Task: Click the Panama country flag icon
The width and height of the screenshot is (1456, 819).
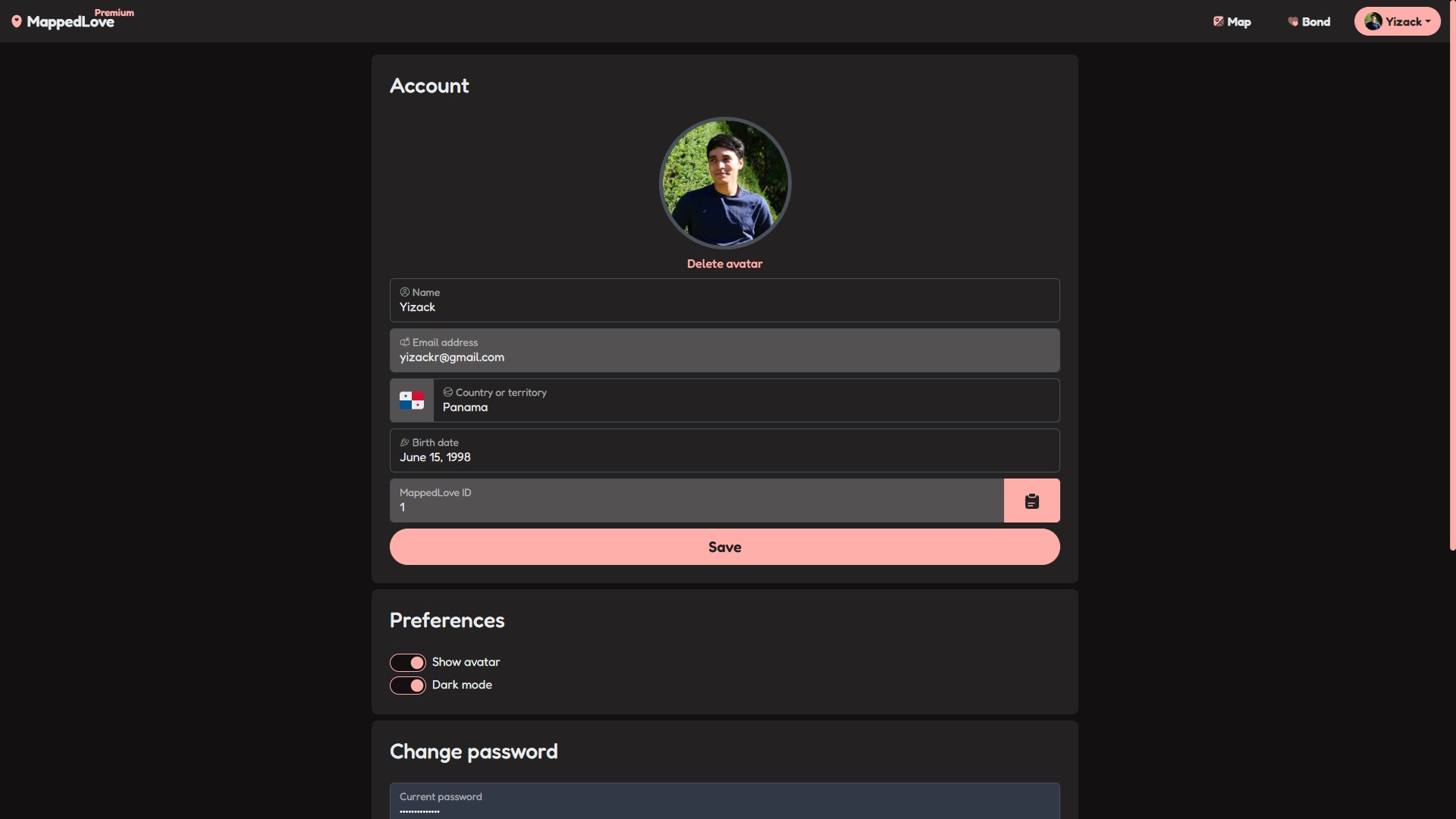Action: pyautogui.click(x=411, y=400)
